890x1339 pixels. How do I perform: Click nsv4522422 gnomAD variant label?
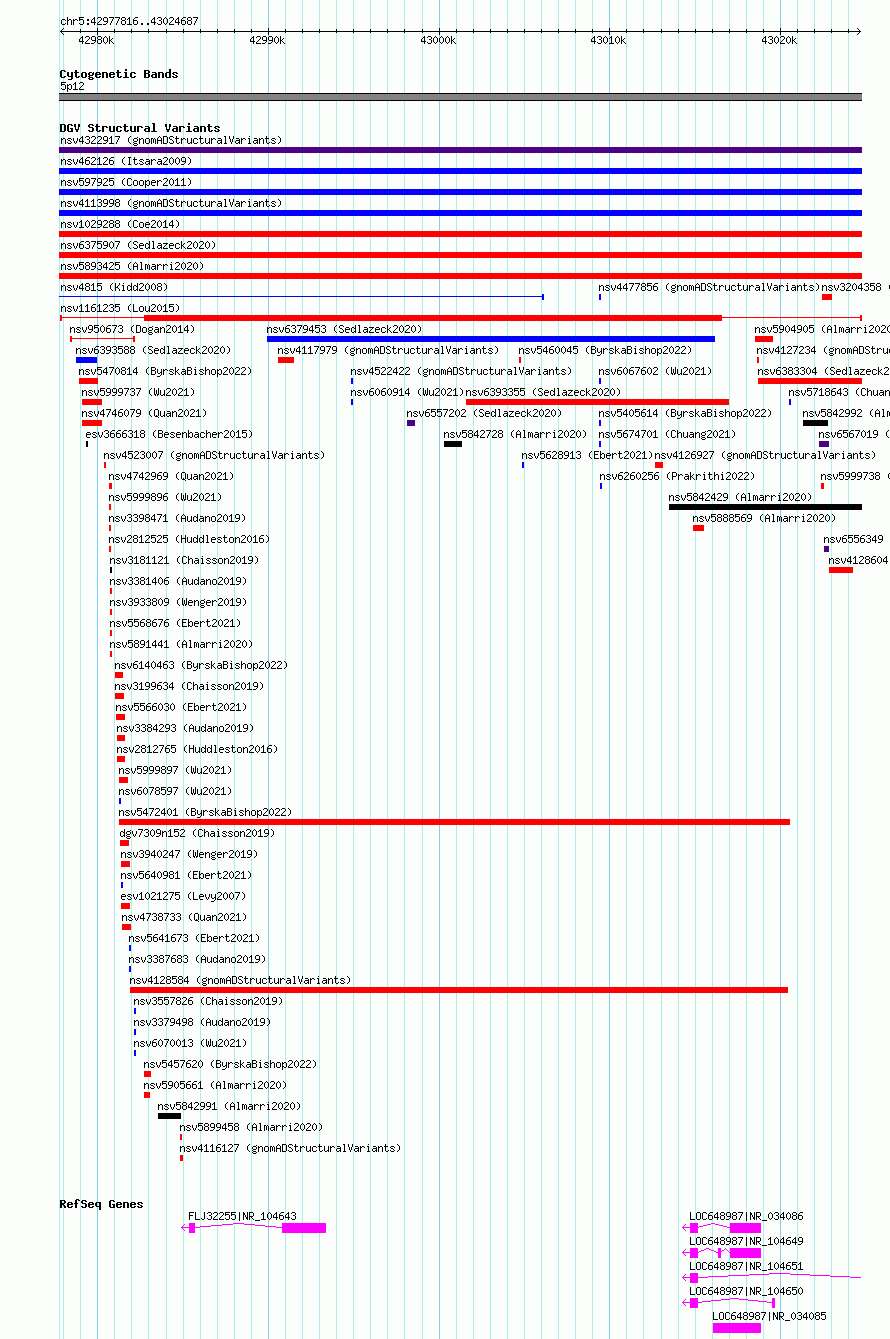point(461,371)
